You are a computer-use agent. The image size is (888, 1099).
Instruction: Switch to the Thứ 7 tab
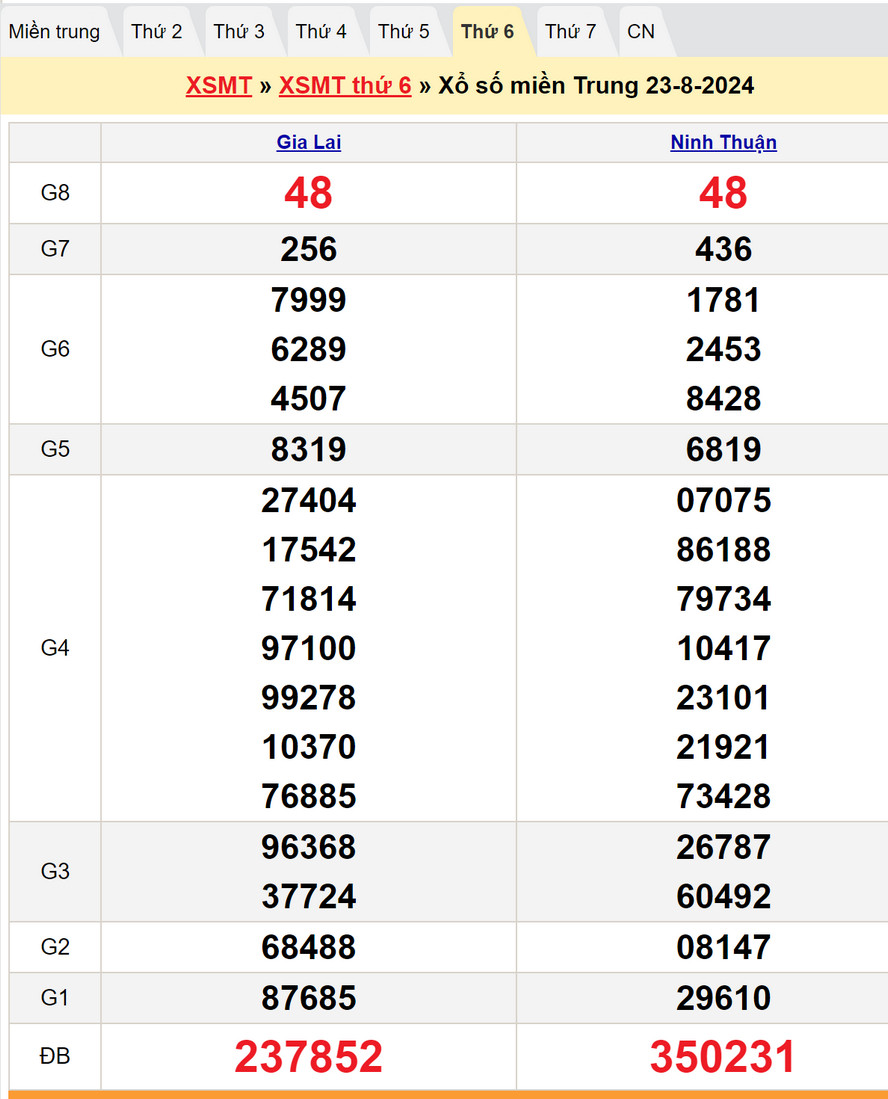click(570, 32)
